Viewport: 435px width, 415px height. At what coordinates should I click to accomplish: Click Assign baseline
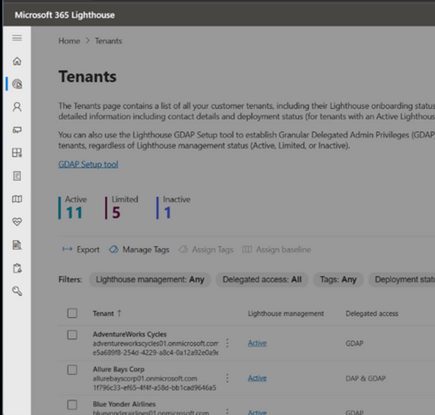(x=277, y=249)
